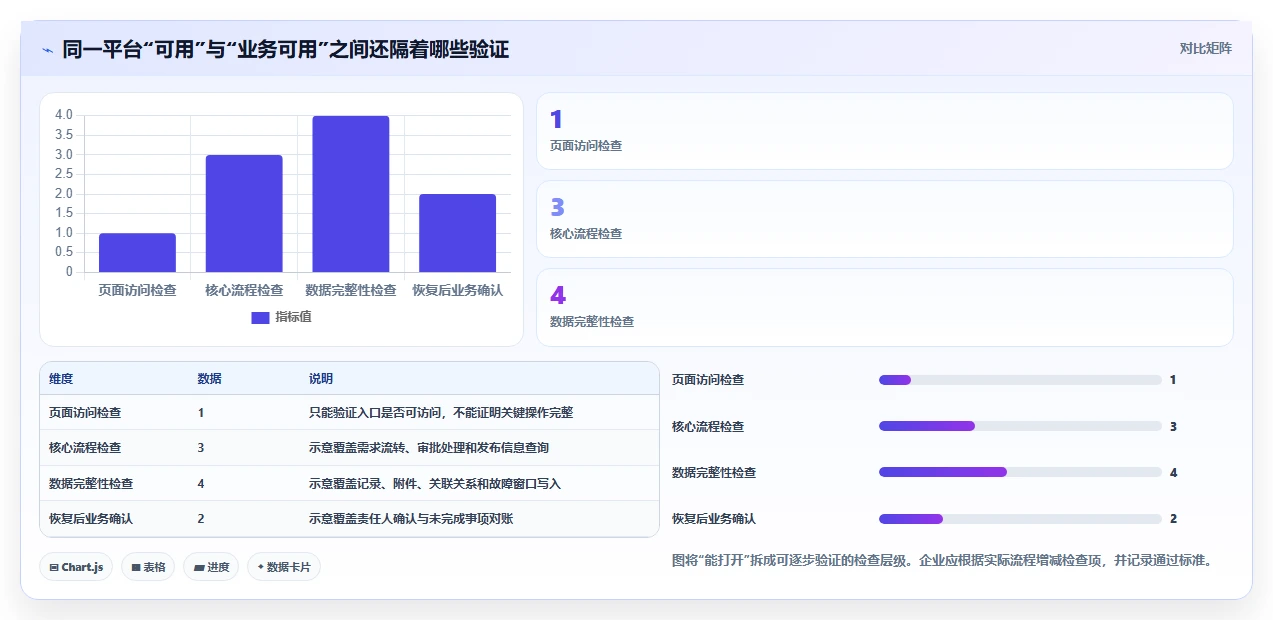Click the lightning icon beside the header title
Viewport: 1273px width, 620px height.
point(47,49)
